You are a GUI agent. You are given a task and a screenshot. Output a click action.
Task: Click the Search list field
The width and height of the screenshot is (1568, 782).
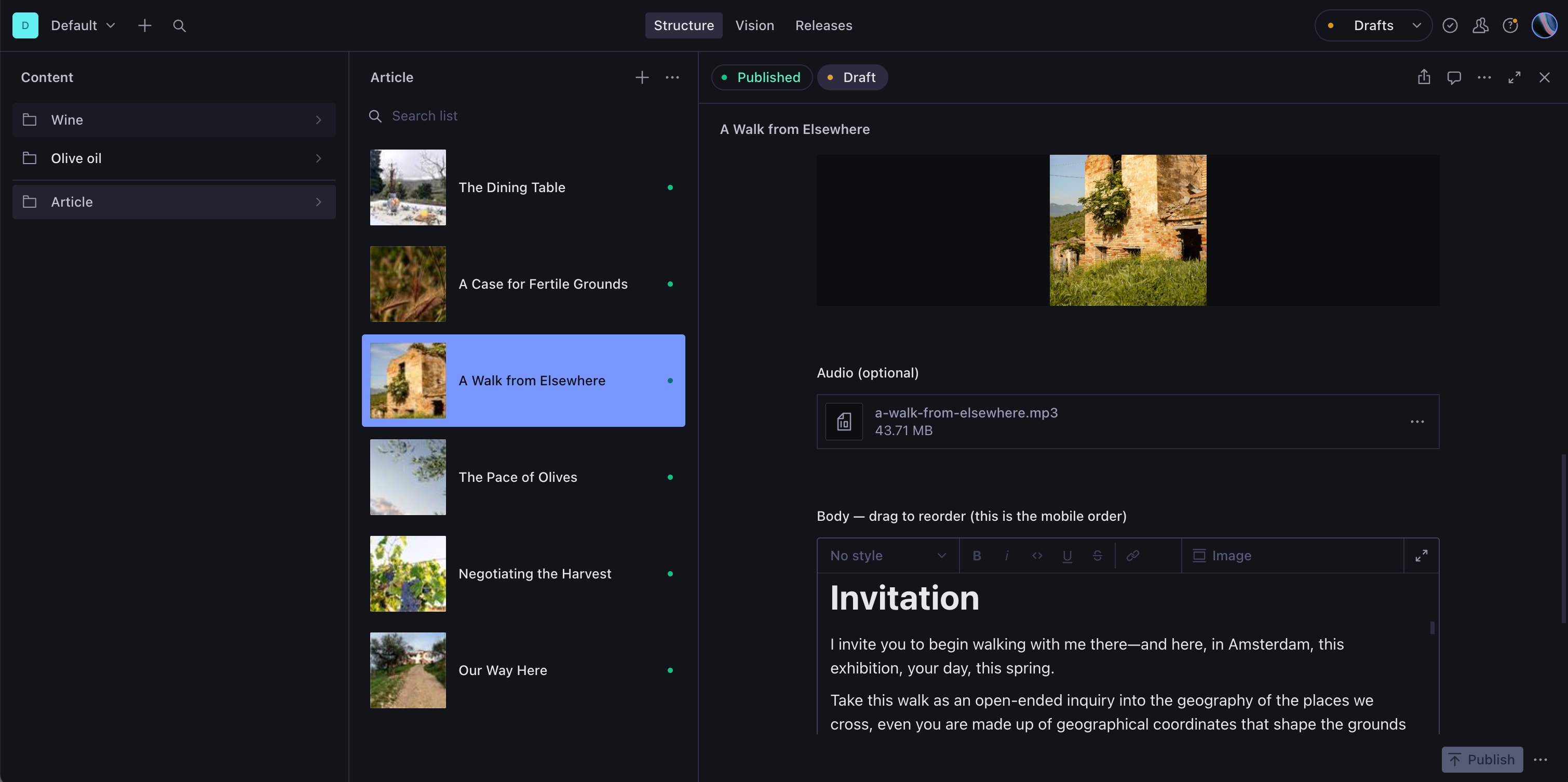coord(523,116)
